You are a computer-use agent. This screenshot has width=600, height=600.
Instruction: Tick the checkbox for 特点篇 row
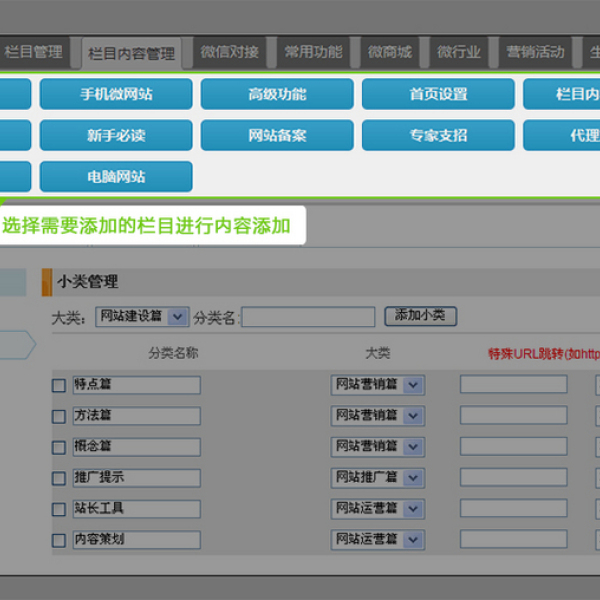(x=59, y=385)
